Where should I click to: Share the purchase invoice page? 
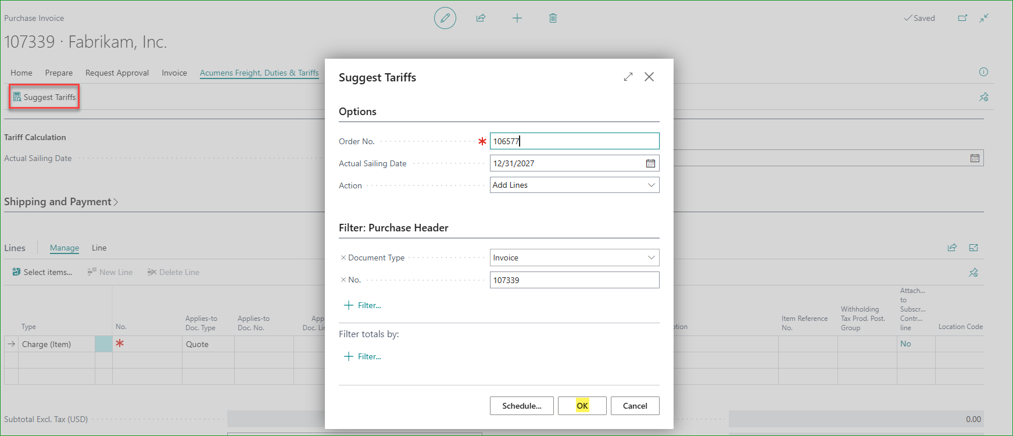coord(481,18)
